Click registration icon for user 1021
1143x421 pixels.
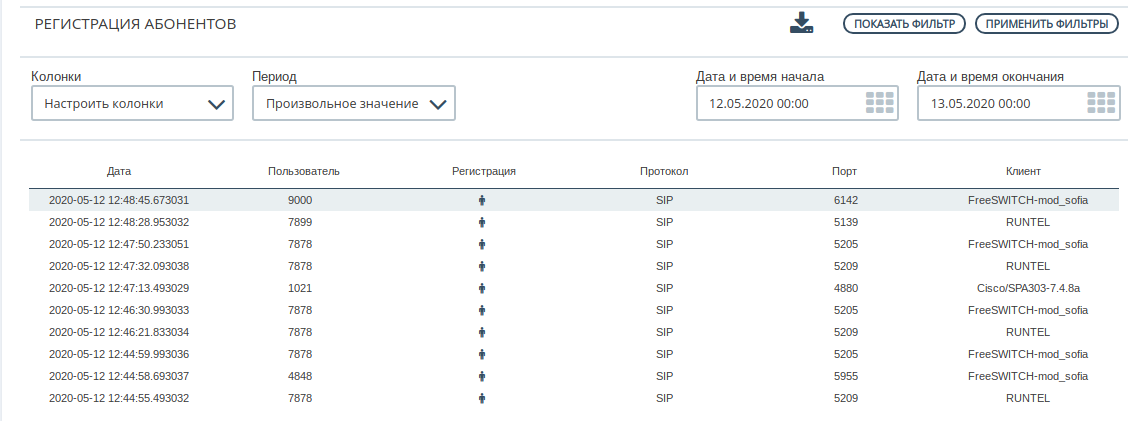pyautogui.click(x=482, y=288)
